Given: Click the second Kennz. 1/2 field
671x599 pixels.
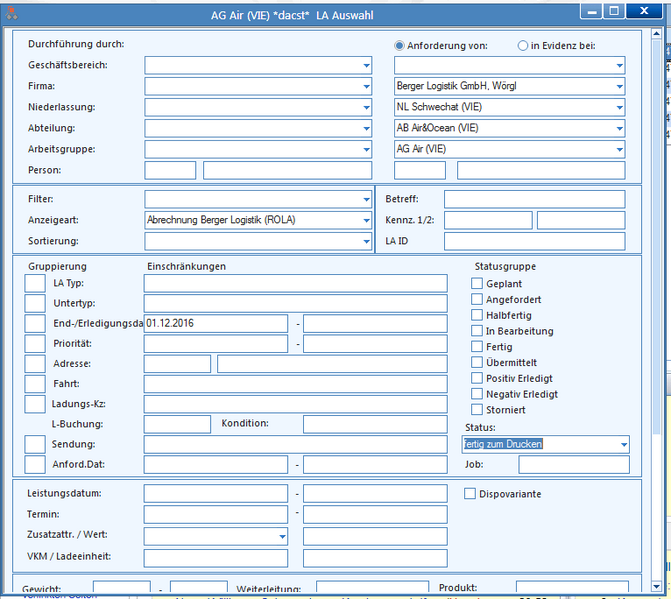Looking at the screenshot, I should coord(581,220).
